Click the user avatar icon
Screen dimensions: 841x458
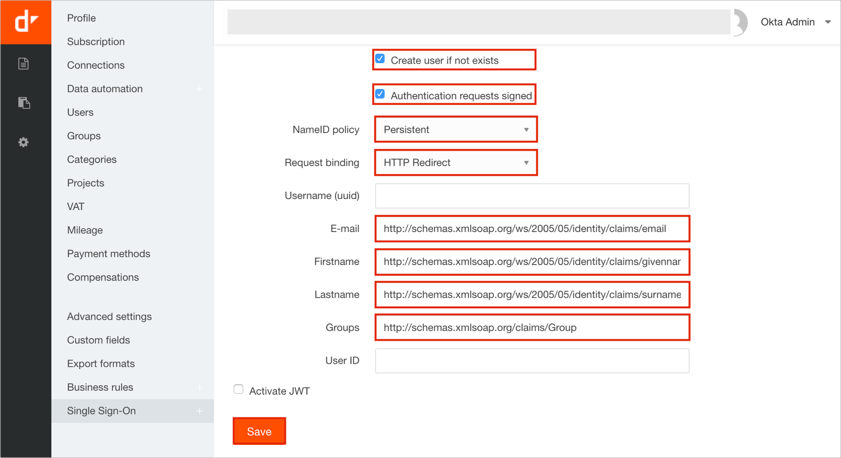(x=740, y=22)
